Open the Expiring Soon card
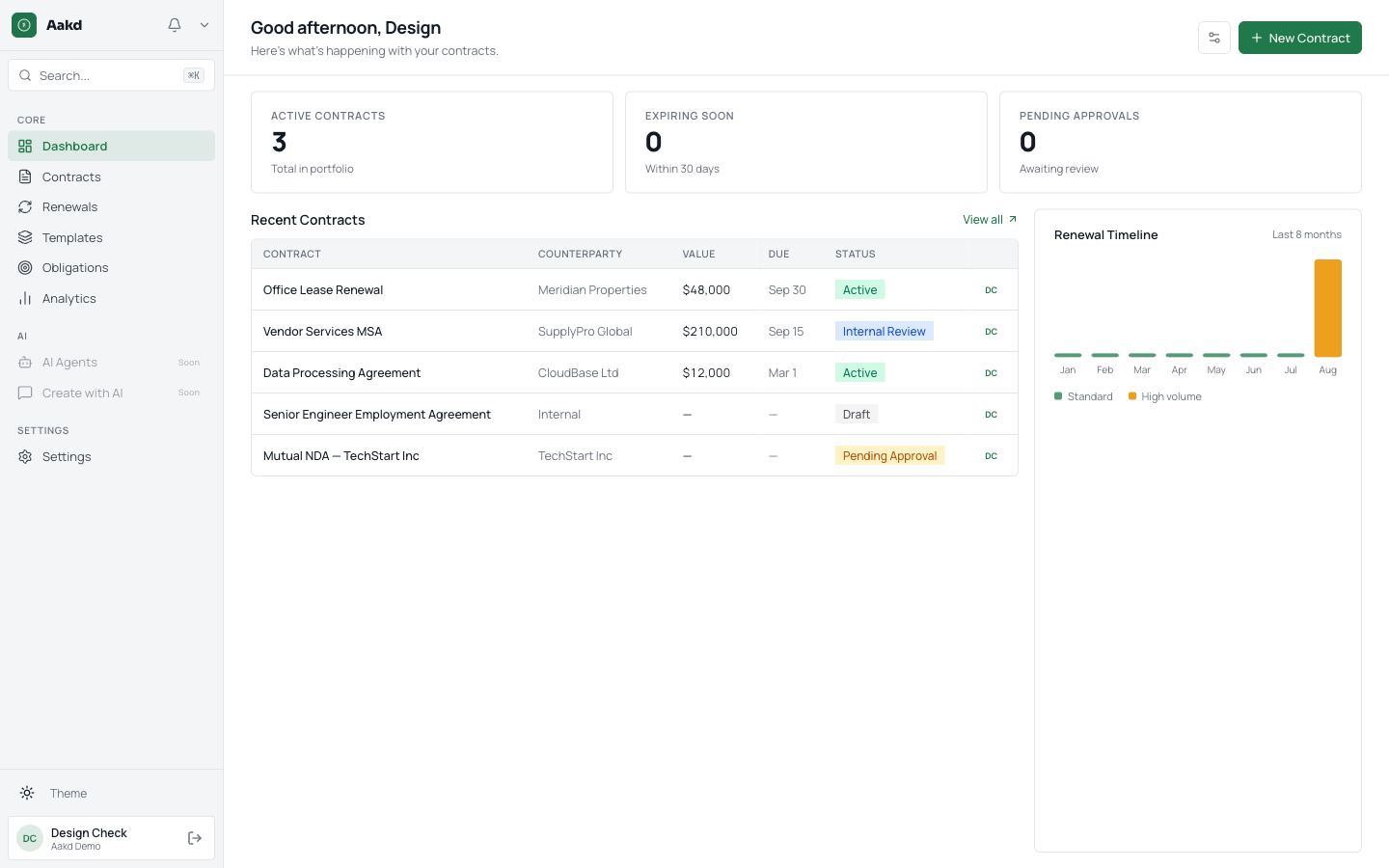 coord(806,143)
